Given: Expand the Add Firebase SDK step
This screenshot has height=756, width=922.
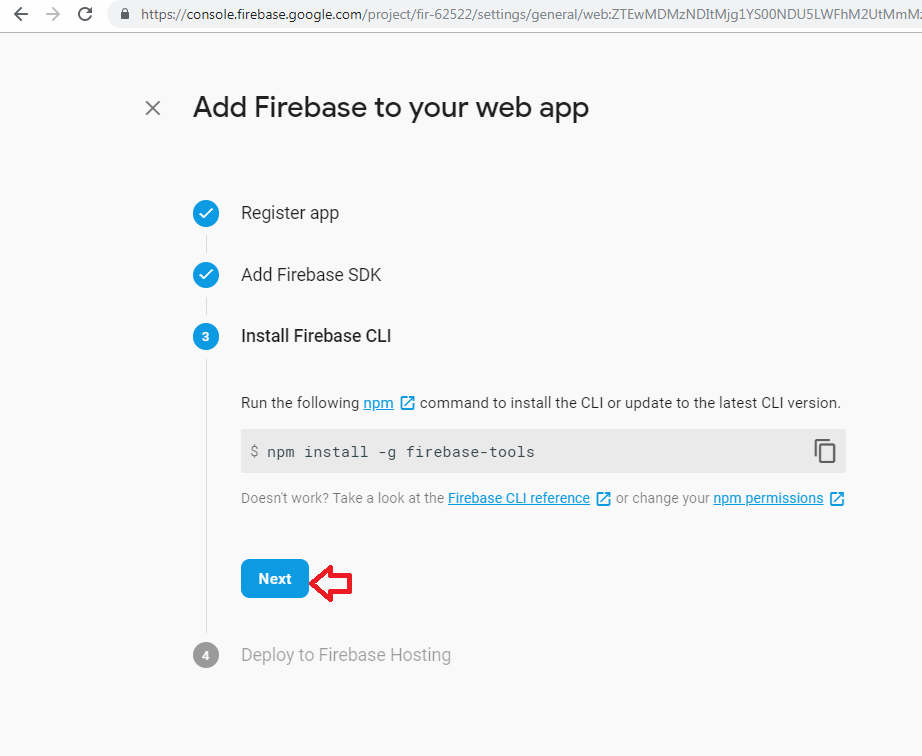Looking at the screenshot, I should tap(311, 275).
